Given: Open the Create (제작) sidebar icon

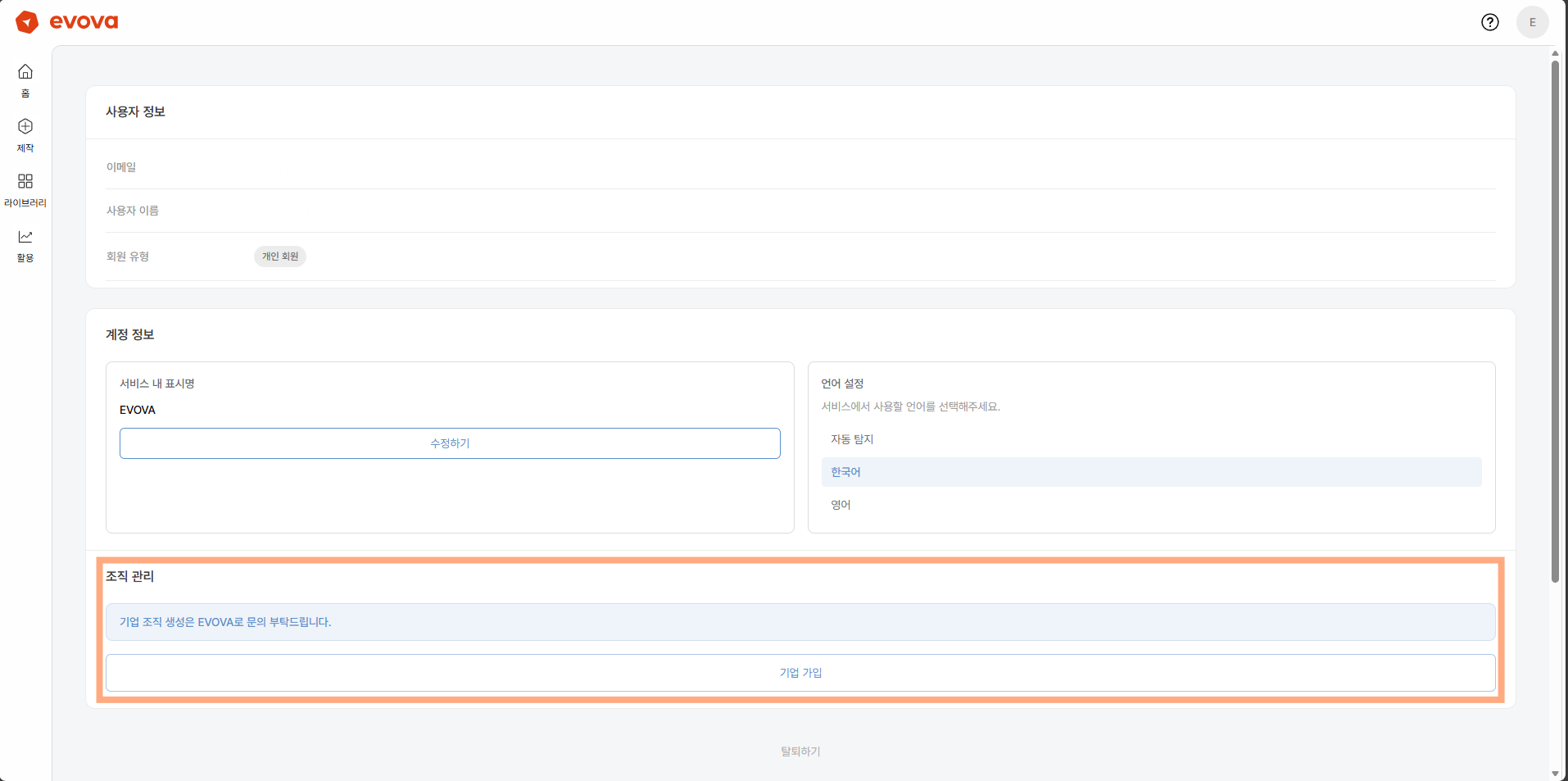Looking at the screenshot, I should [x=25, y=127].
